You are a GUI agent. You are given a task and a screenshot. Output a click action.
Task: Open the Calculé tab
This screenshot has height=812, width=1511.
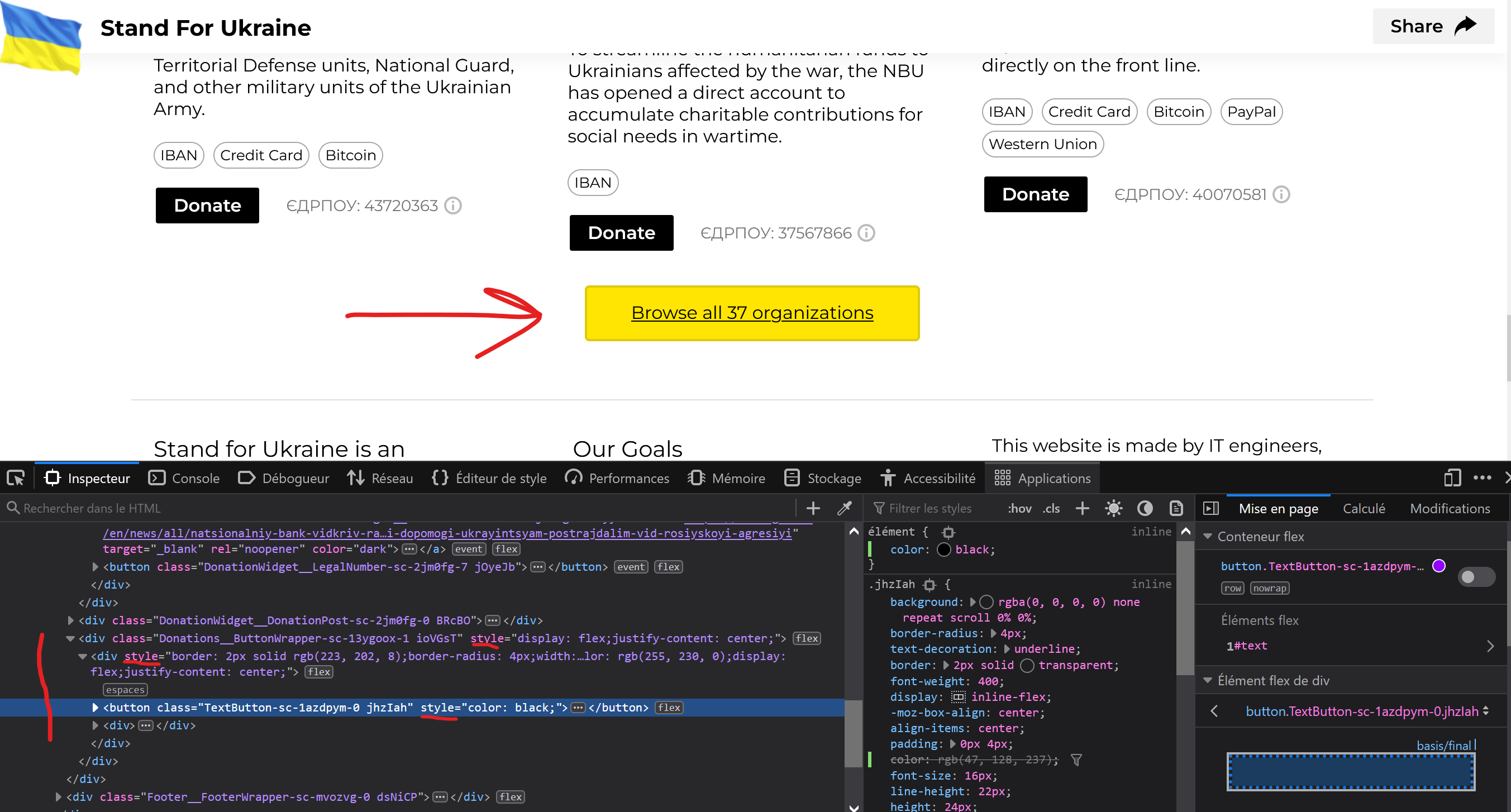pyautogui.click(x=1364, y=508)
